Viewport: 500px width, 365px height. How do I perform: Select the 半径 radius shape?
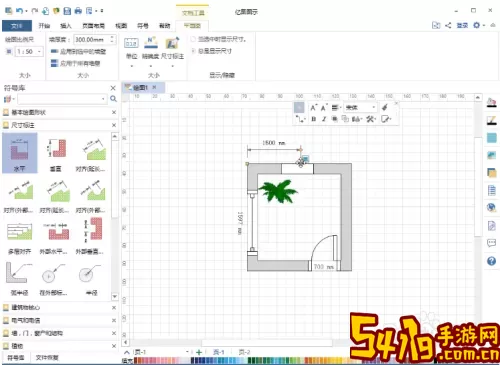(90, 278)
